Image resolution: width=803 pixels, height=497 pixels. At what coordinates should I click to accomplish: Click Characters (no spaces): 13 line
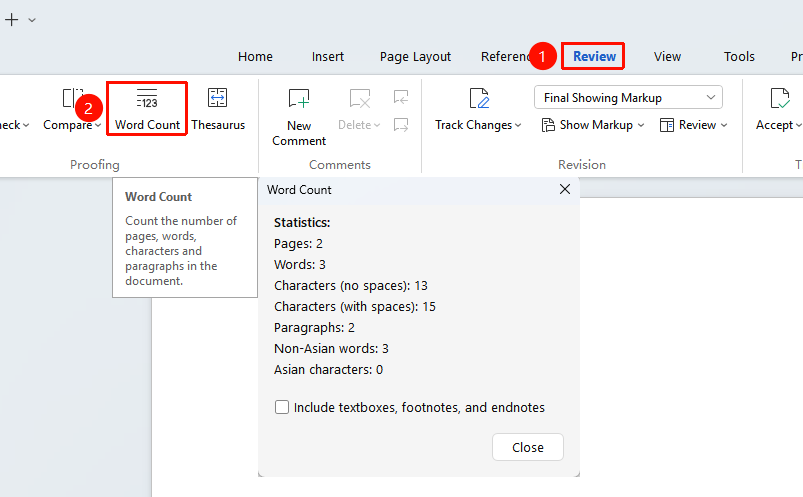(x=351, y=285)
